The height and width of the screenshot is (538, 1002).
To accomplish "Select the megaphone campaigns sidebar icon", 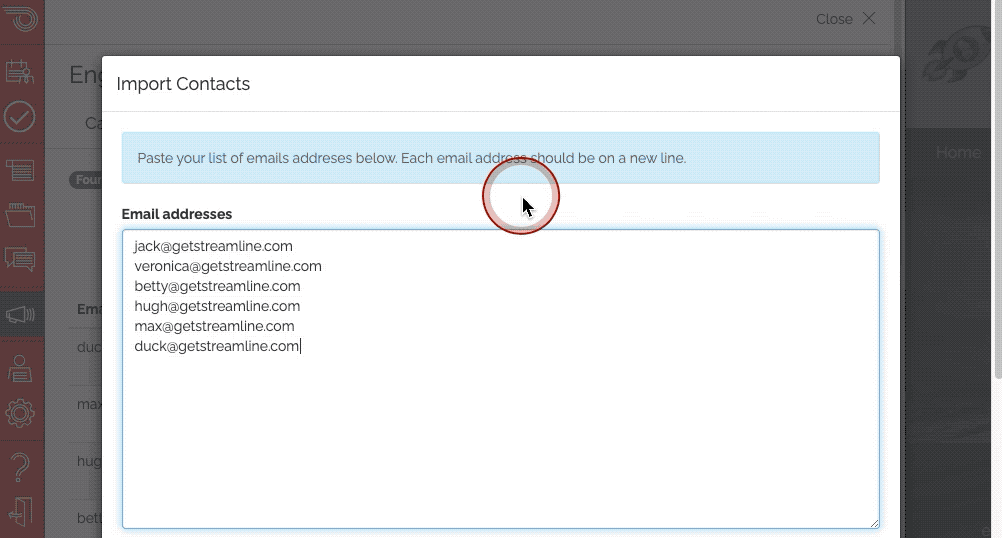I will point(20,314).
